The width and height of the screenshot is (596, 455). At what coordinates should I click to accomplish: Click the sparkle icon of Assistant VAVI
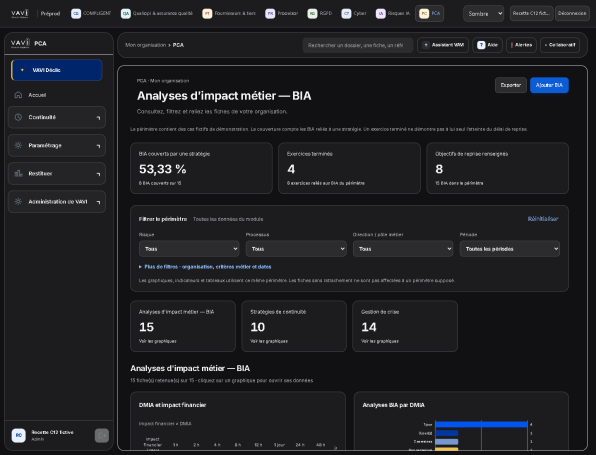click(426, 45)
